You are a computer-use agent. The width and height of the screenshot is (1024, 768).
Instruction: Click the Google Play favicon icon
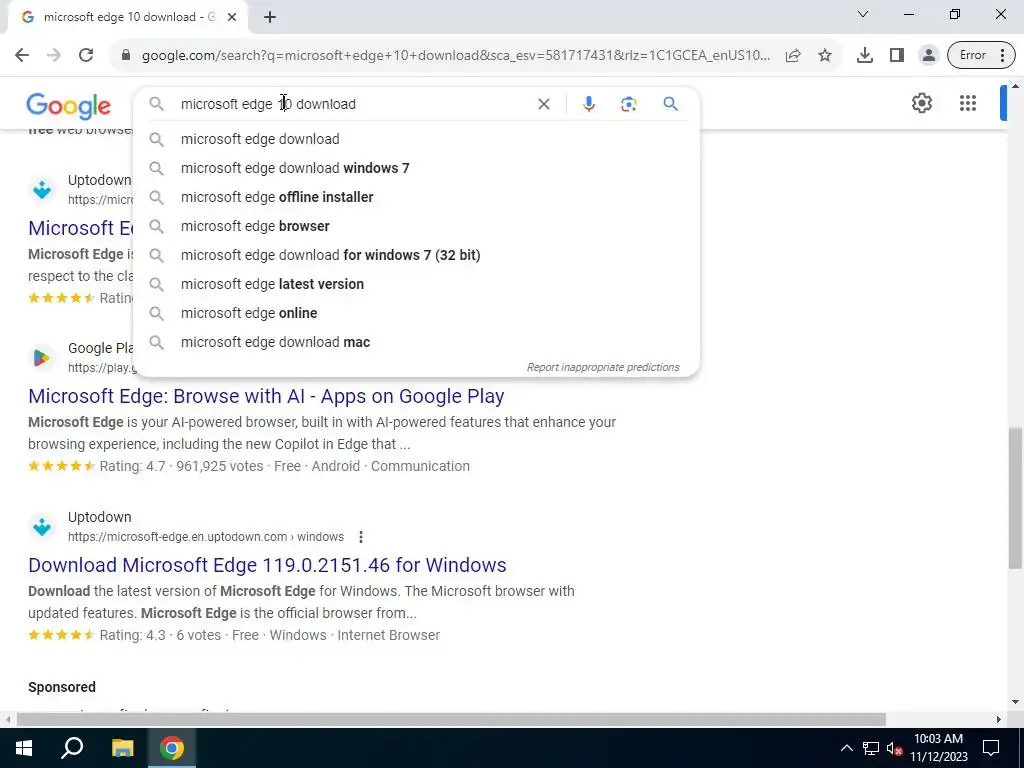(42, 358)
